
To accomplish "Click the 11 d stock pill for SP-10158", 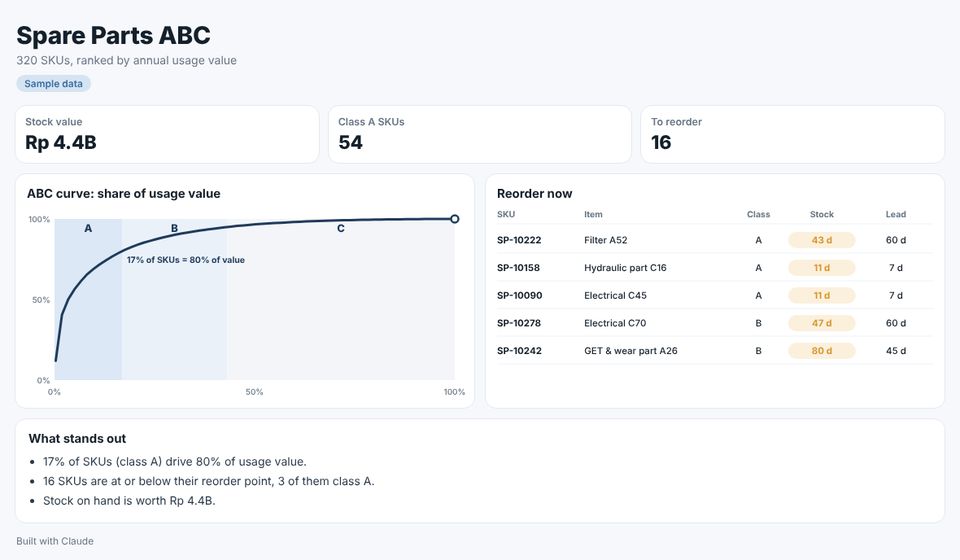I will [822, 267].
